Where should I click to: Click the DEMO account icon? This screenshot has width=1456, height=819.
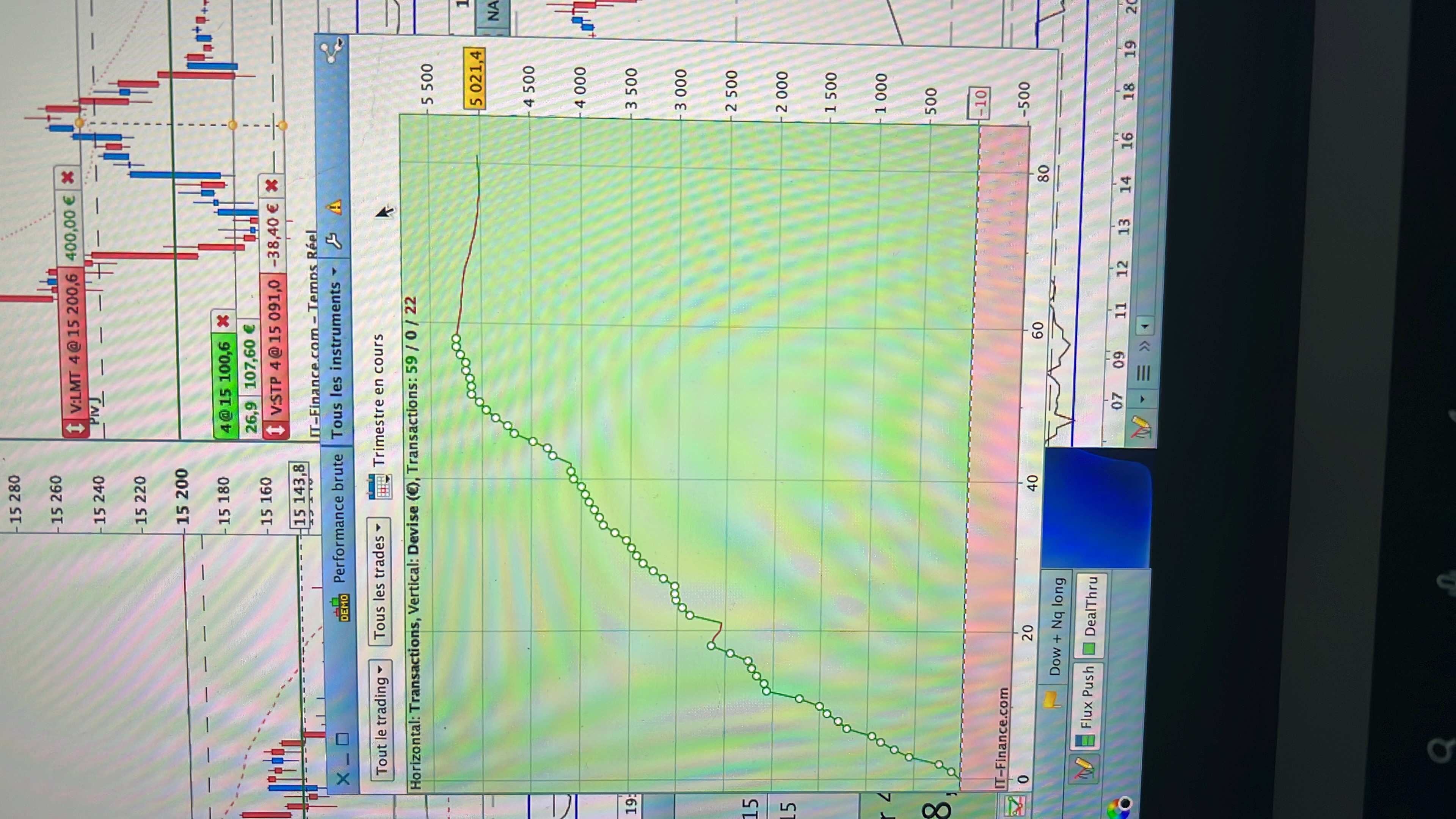pos(341,607)
